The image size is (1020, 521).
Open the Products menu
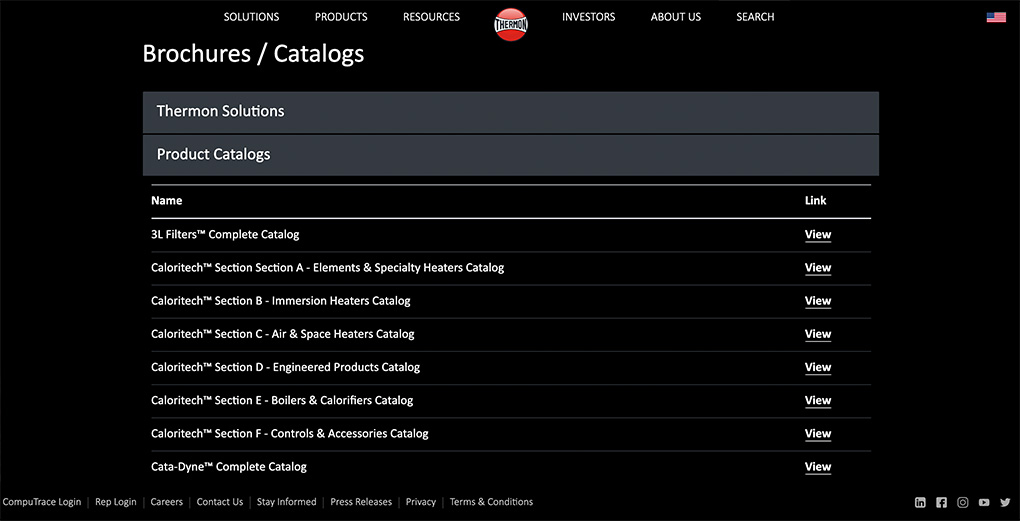pos(341,17)
